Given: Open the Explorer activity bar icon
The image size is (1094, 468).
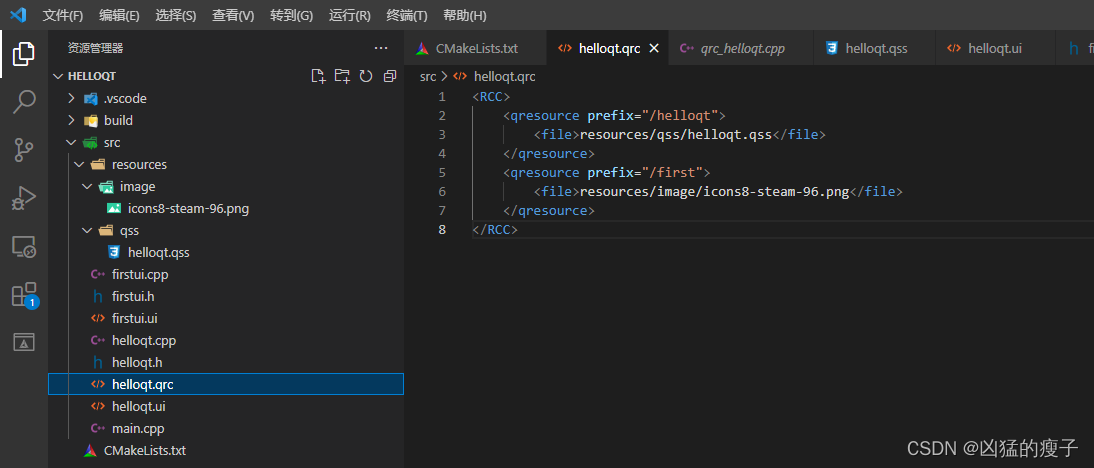Looking at the screenshot, I should click(x=24, y=54).
